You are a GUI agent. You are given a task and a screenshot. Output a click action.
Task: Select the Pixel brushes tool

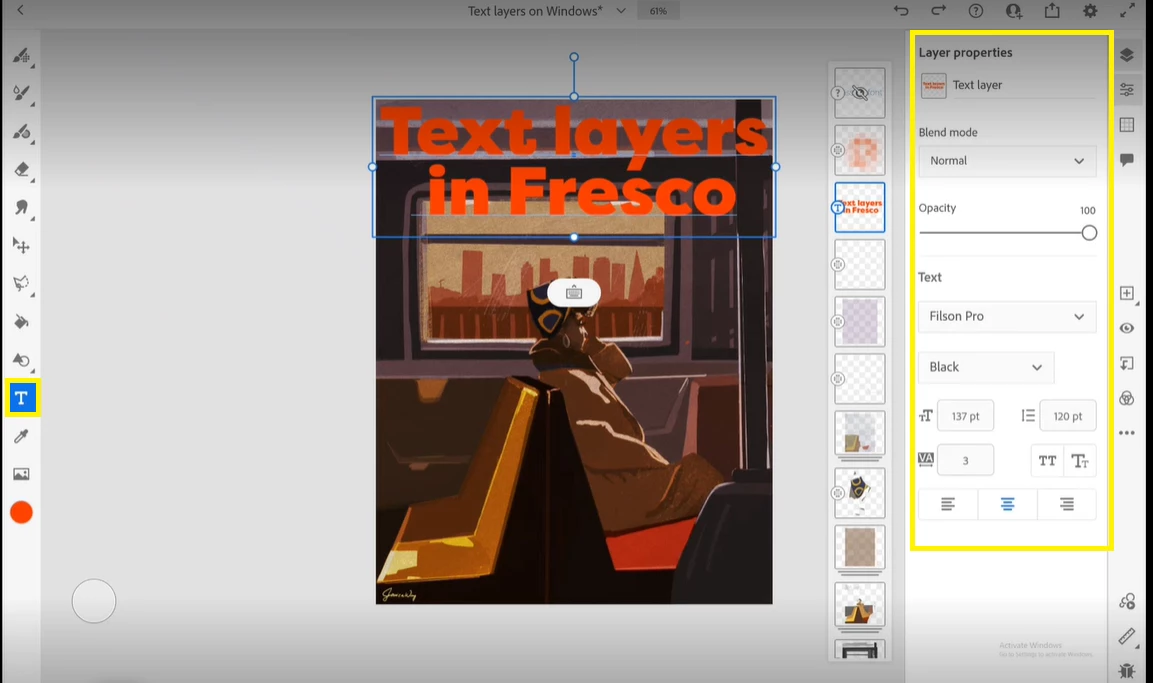point(21,56)
